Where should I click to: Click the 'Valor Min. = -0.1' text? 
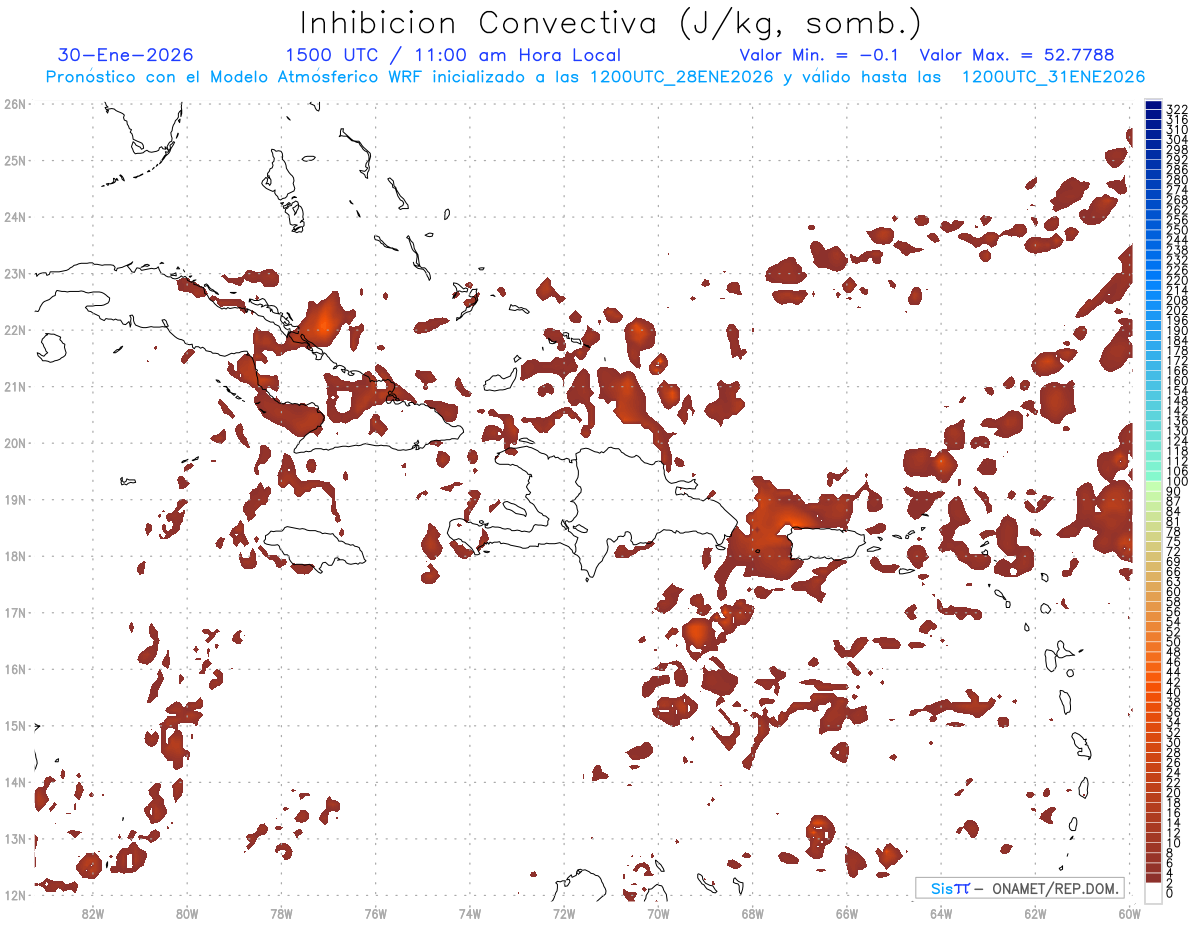pos(819,55)
